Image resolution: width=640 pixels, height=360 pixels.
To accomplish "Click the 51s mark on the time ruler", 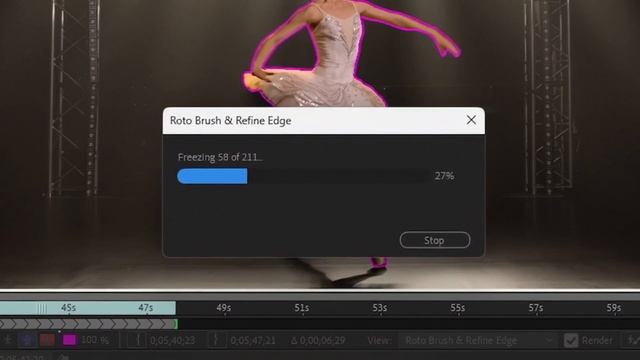I will pos(302,308).
